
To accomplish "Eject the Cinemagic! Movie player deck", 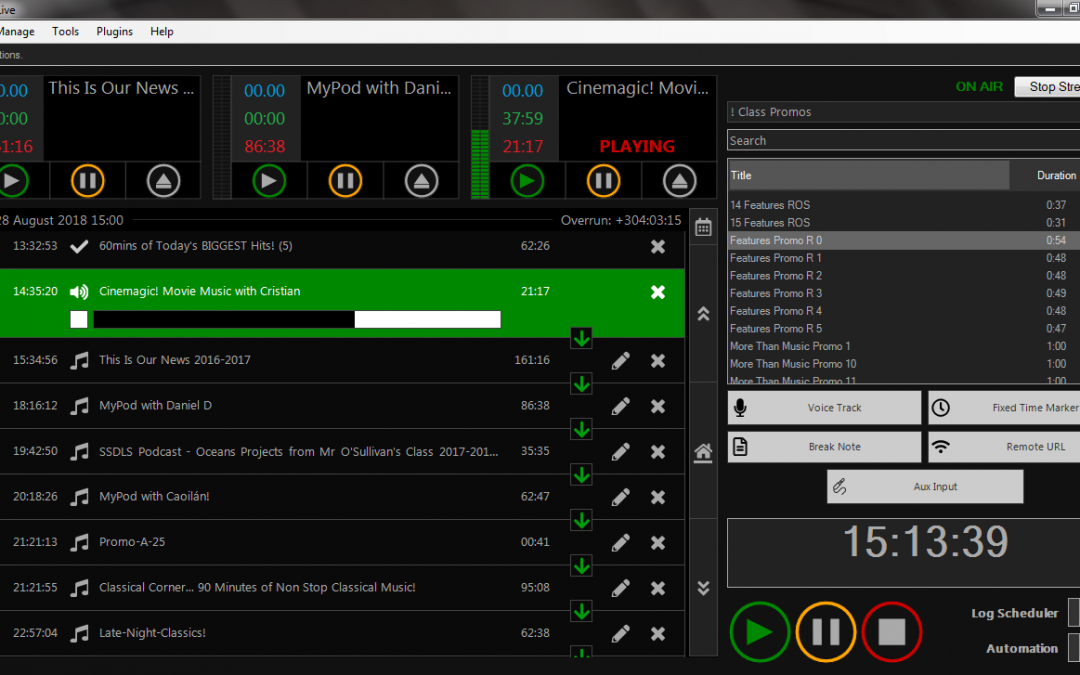I will 680,181.
